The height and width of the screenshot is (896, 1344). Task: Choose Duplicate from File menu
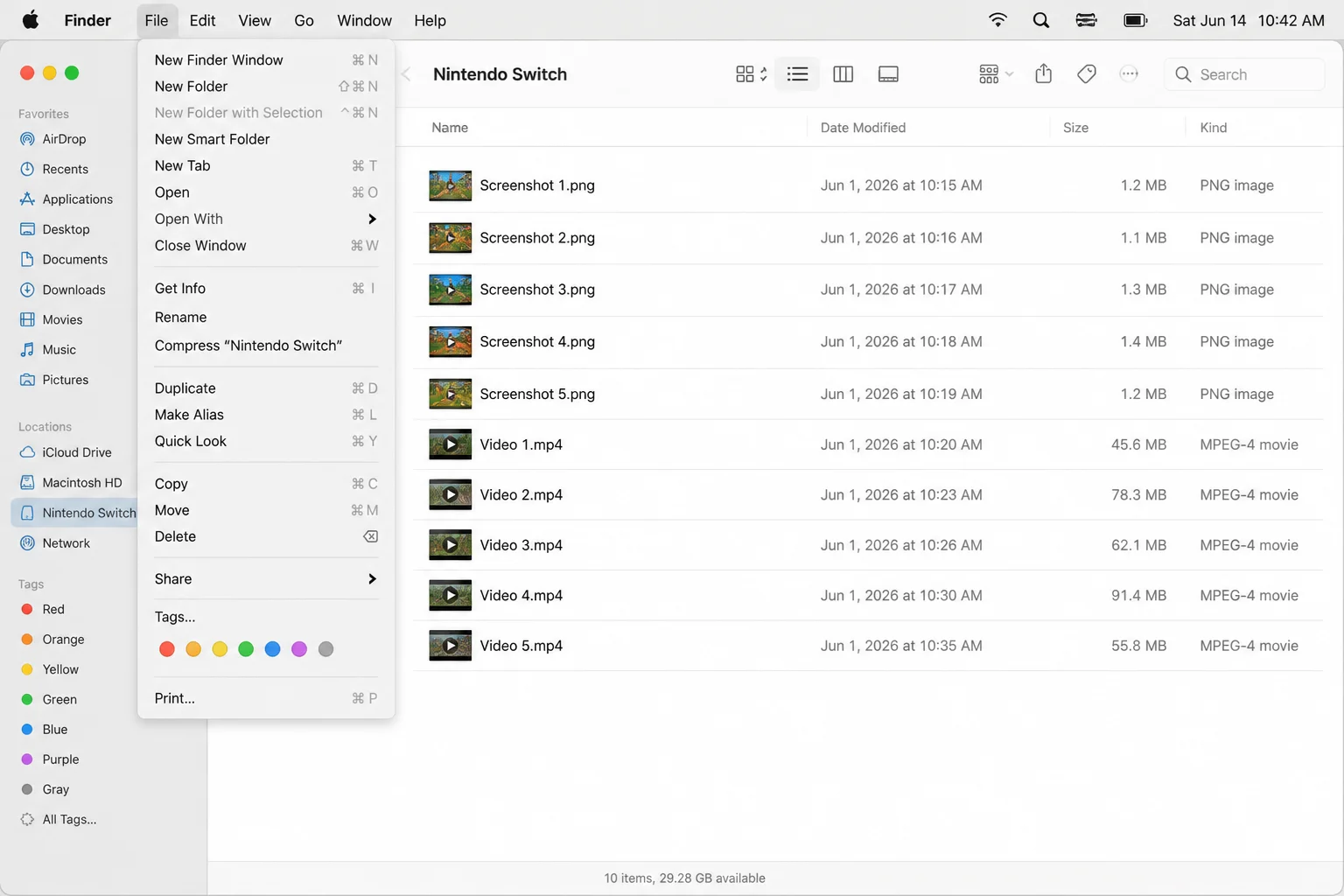pos(266,388)
